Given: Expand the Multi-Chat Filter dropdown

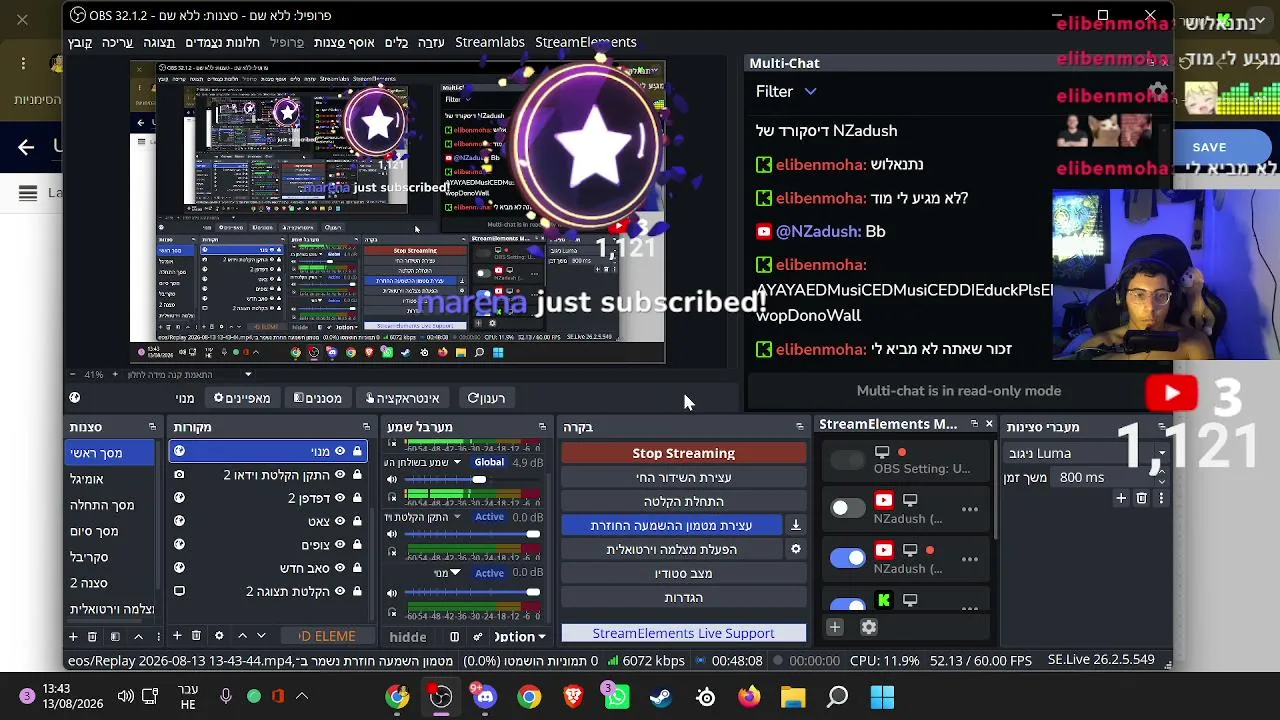Looking at the screenshot, I should click(787, 91).
